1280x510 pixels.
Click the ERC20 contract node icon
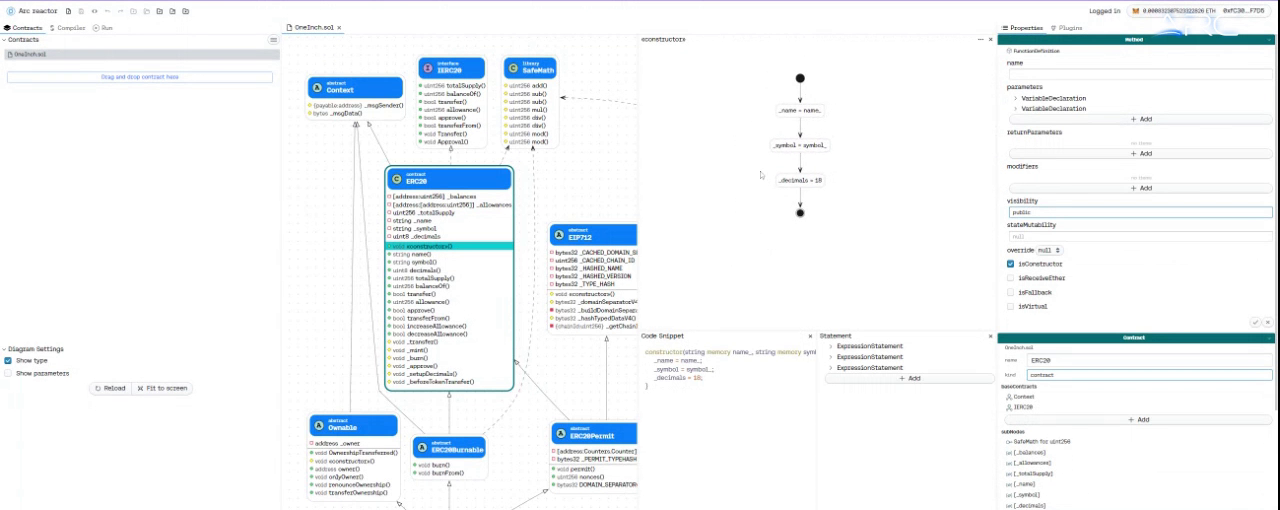(x=396, y=179)
